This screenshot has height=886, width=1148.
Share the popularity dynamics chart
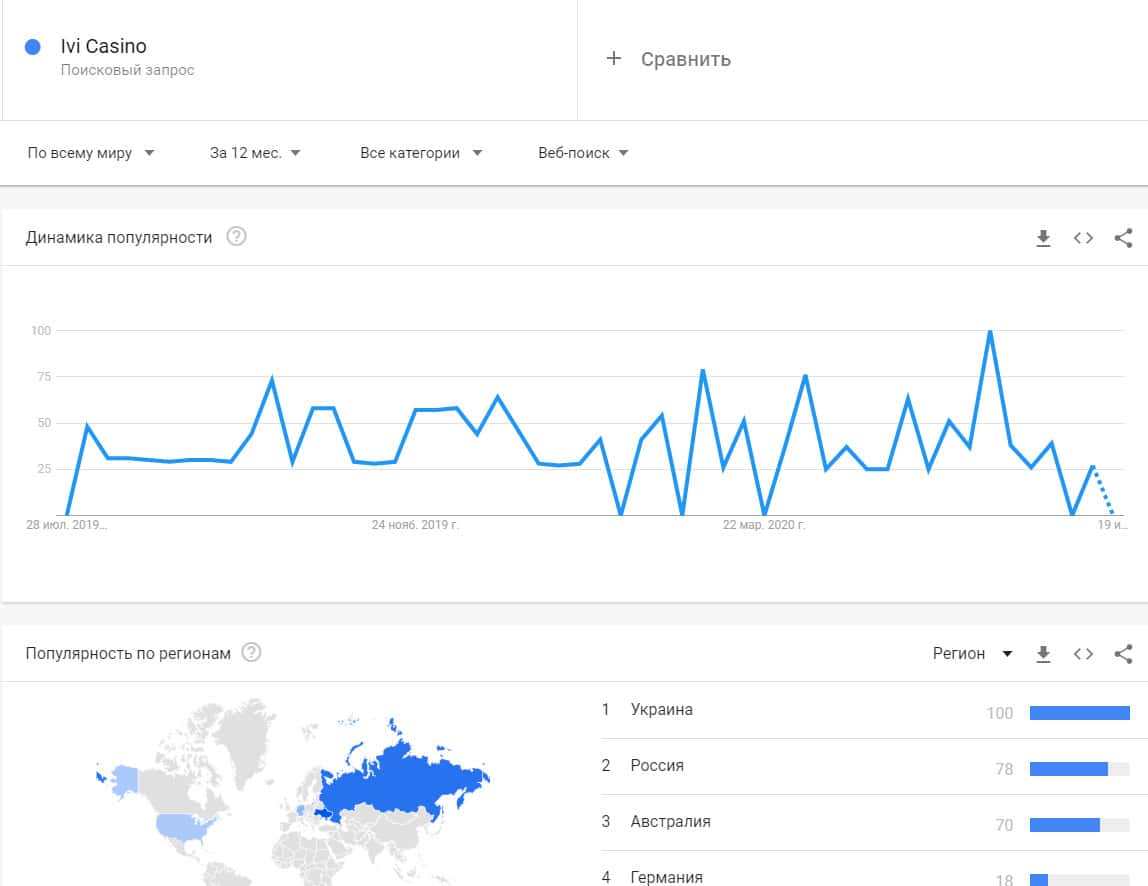pyautogui.click(x=1123, y=238)
